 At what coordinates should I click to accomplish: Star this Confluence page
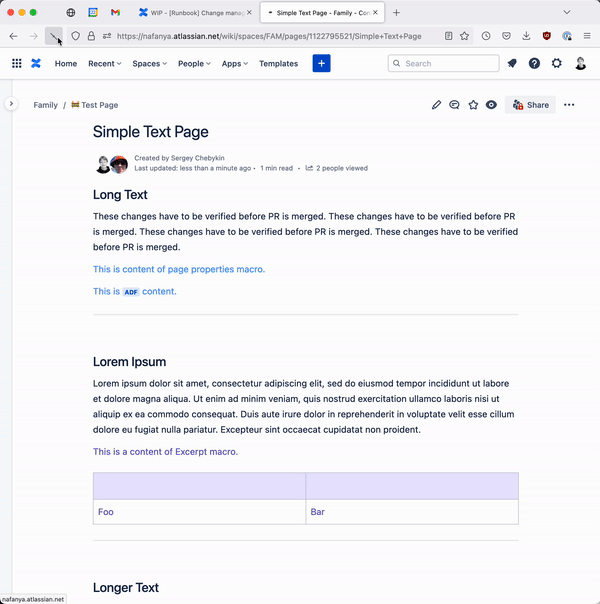[473, 105]
